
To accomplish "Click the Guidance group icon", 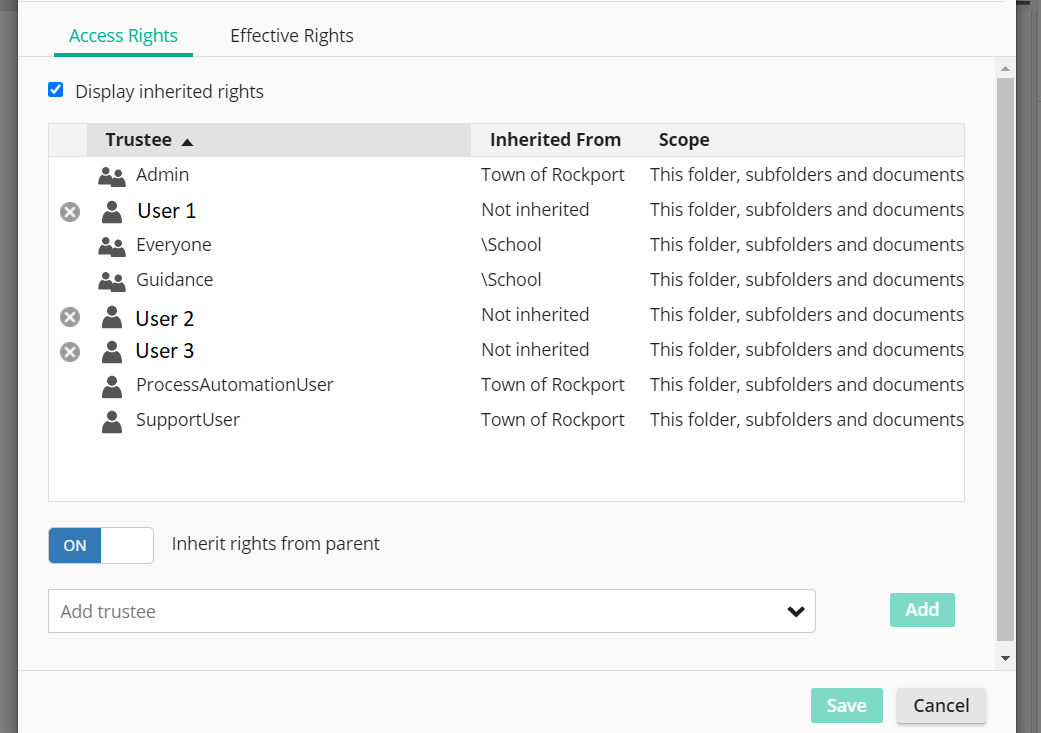I will pos(112,282).
